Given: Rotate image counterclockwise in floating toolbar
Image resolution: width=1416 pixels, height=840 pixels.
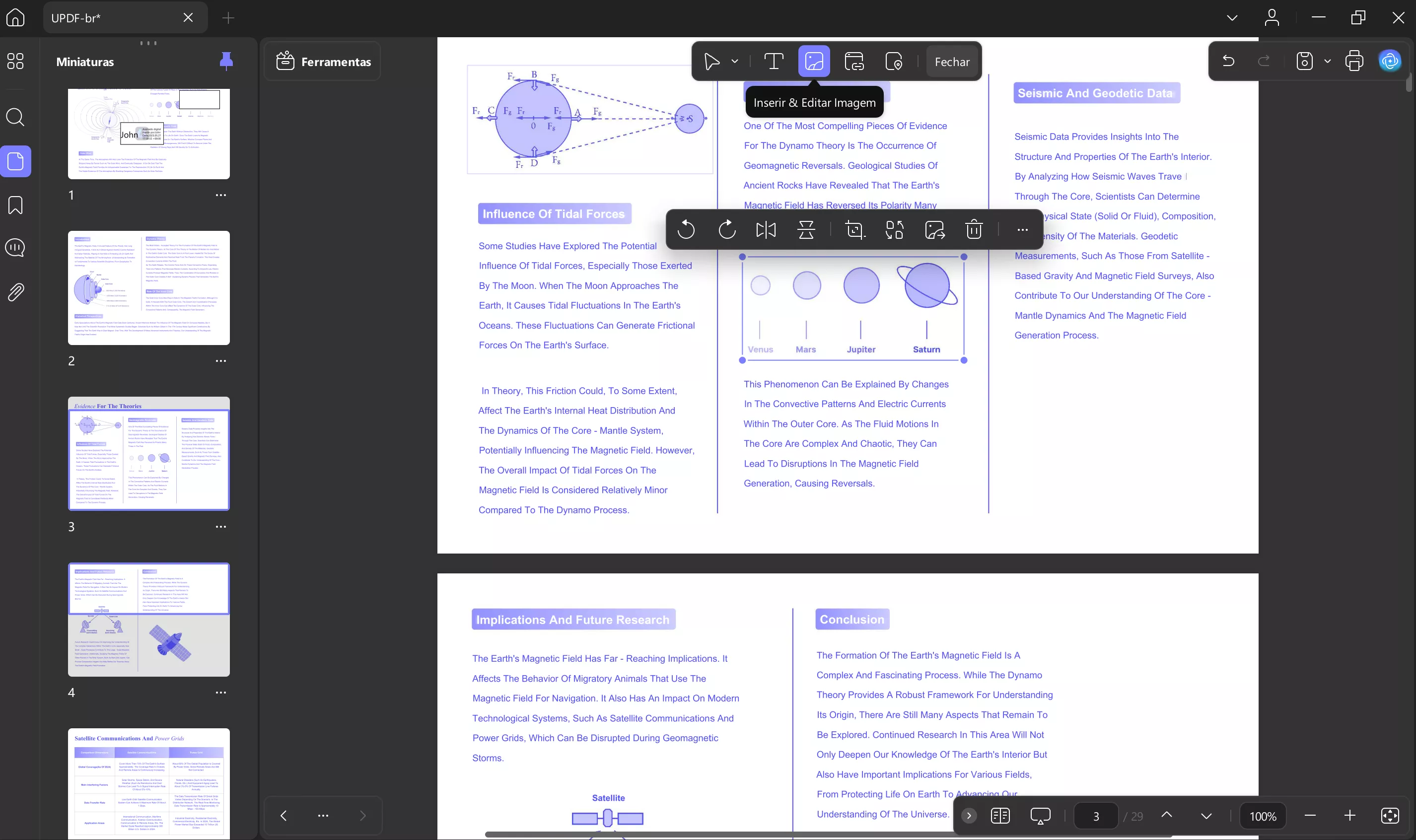Looking at the screenshot, I should 686,230.
